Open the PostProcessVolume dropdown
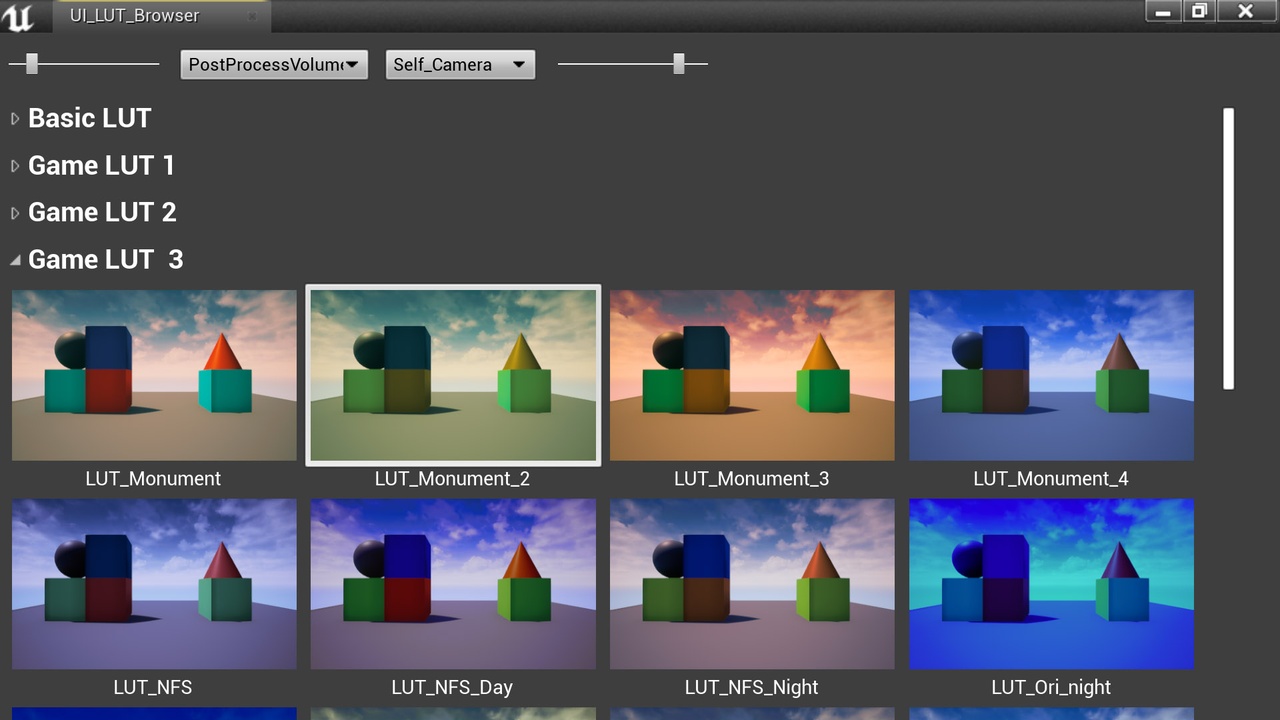 pyautogui.click(x=274, y=64)
